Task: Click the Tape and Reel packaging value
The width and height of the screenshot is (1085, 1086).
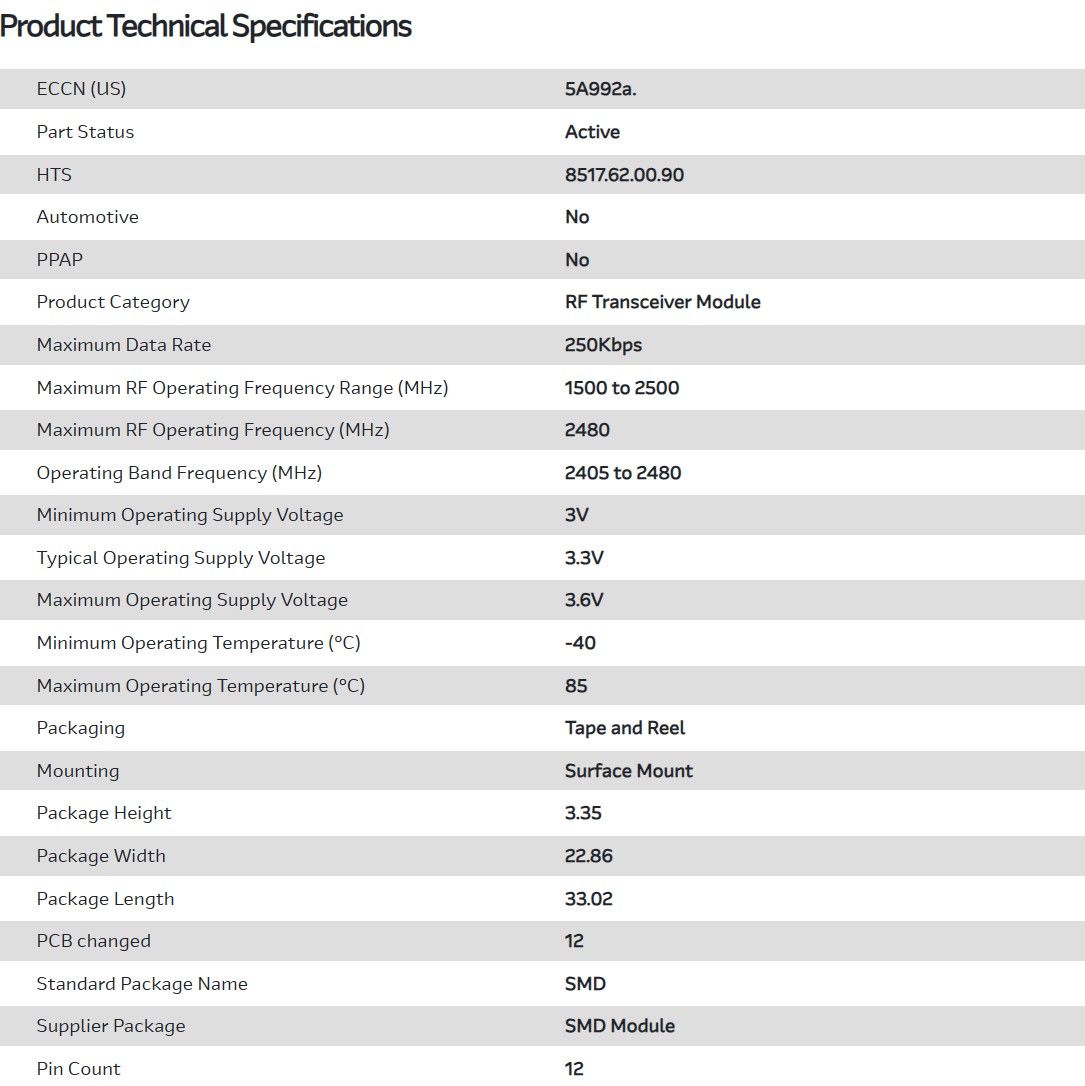Action: [x=625, y=728]
